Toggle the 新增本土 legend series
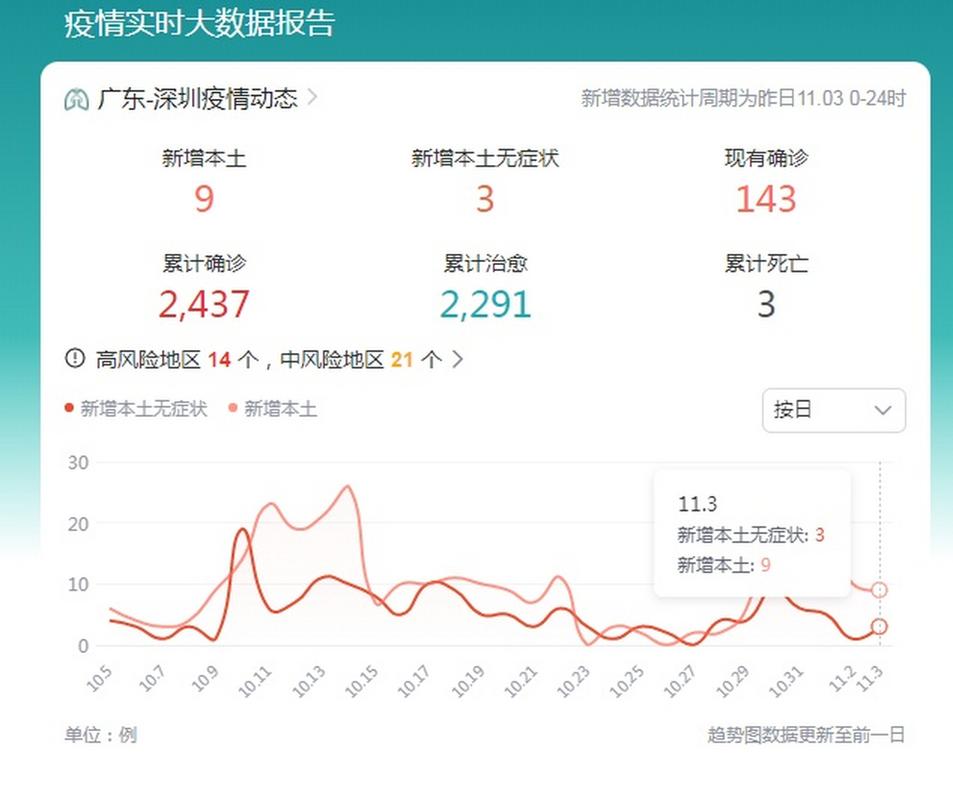Viewport: 953px width, 800px height. [273, 408]
